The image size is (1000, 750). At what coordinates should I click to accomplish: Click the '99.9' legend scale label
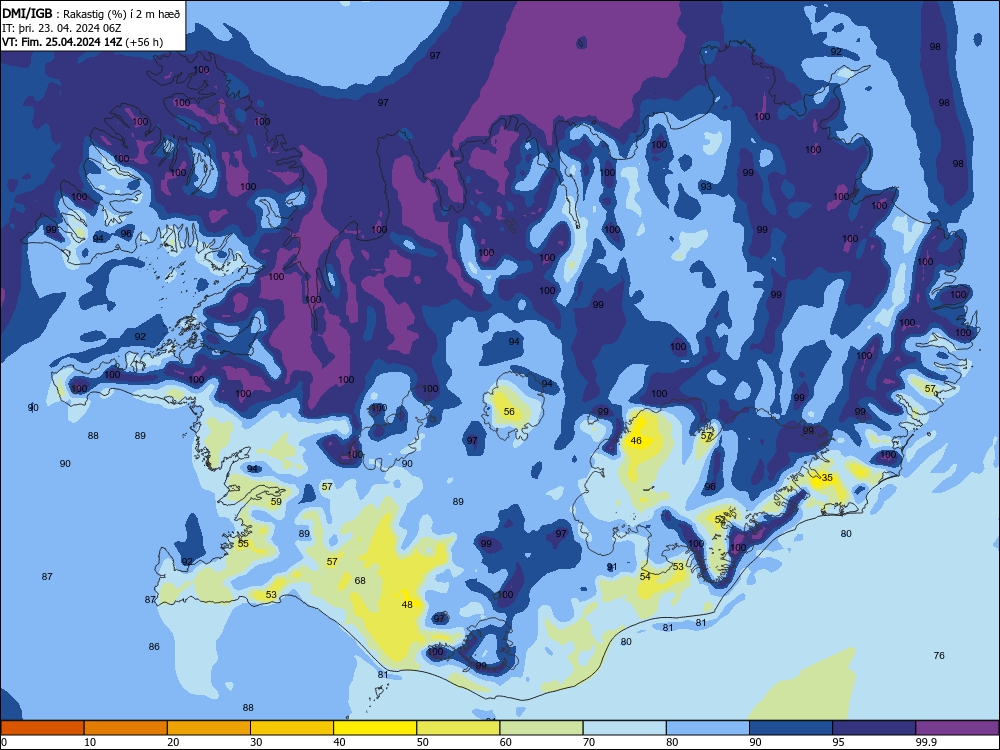click(x=925, y=742)
